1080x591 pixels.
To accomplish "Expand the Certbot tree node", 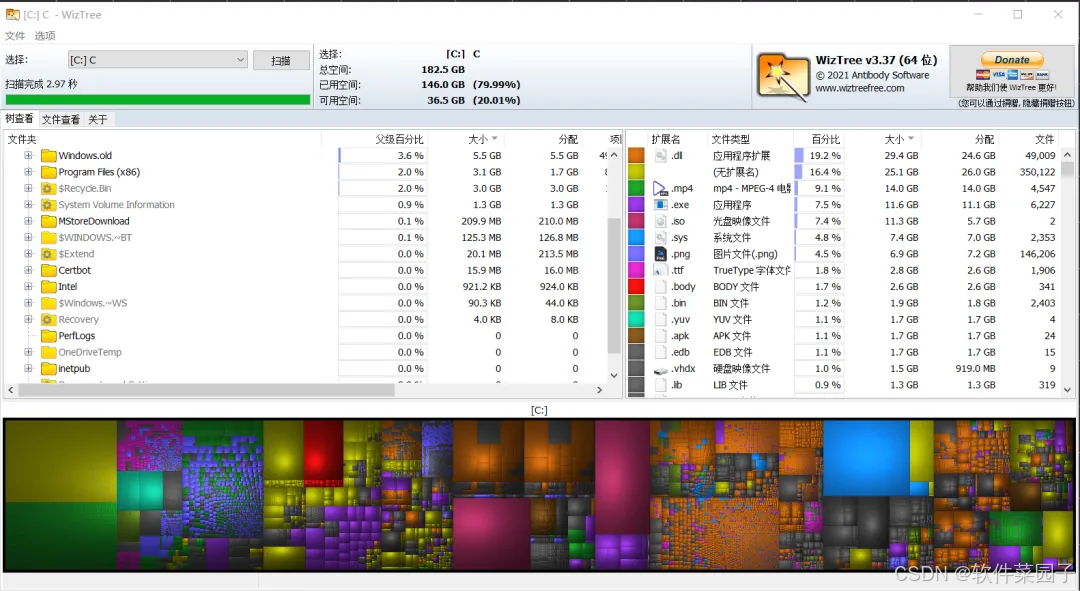I will click(28, 270).
